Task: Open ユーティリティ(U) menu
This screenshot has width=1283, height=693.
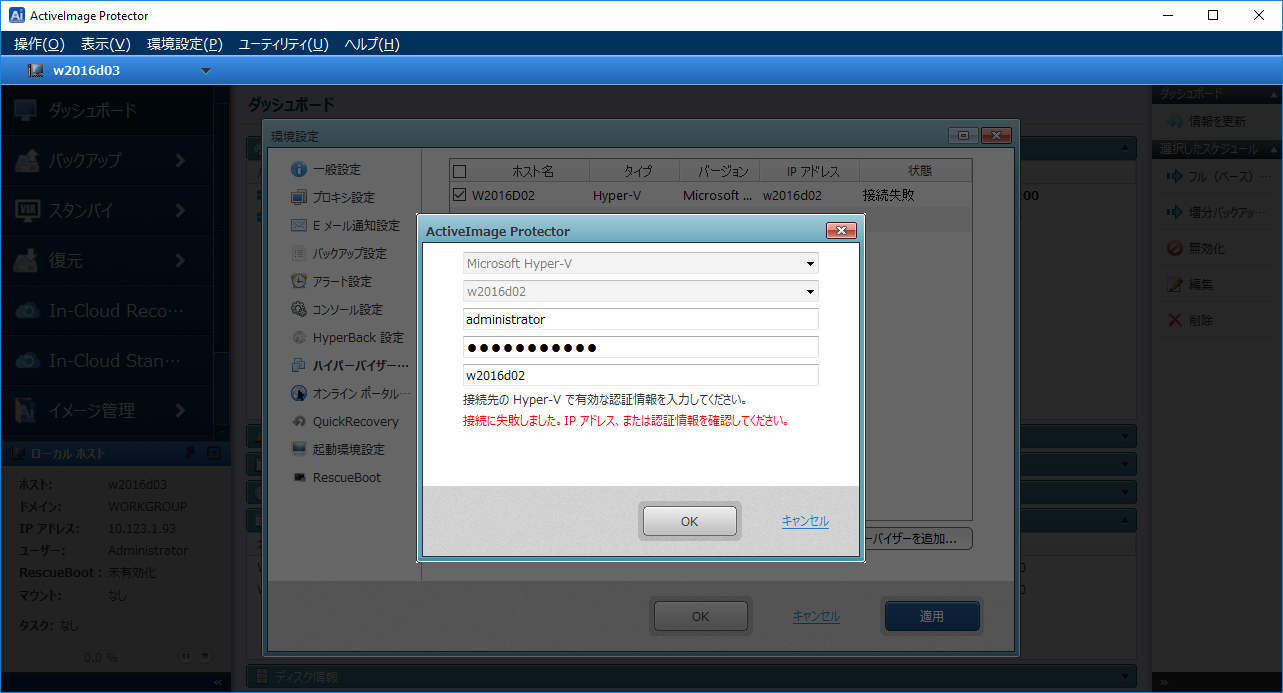Action: (x=283, y=44)
